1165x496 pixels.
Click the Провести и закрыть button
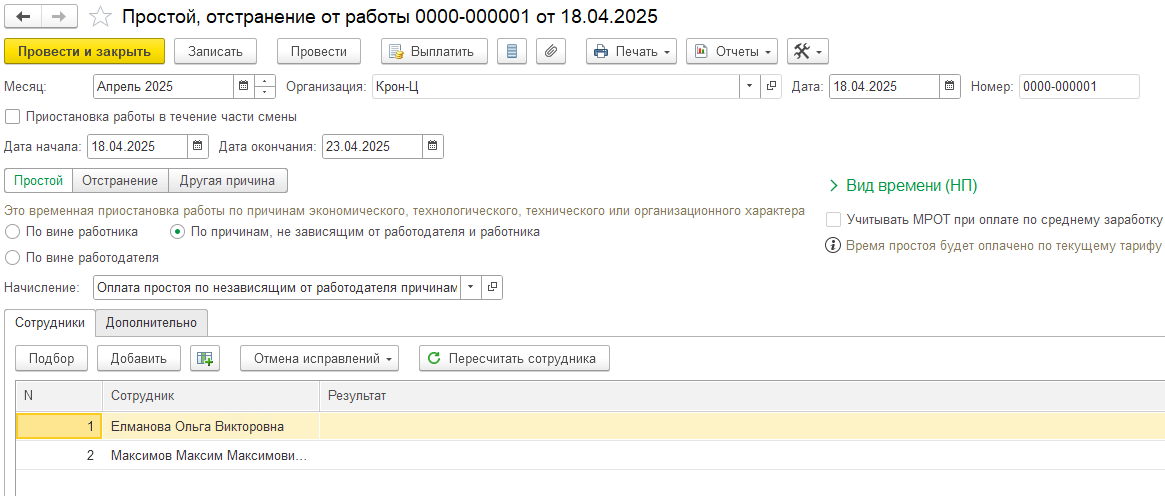(x=84, y=51)
